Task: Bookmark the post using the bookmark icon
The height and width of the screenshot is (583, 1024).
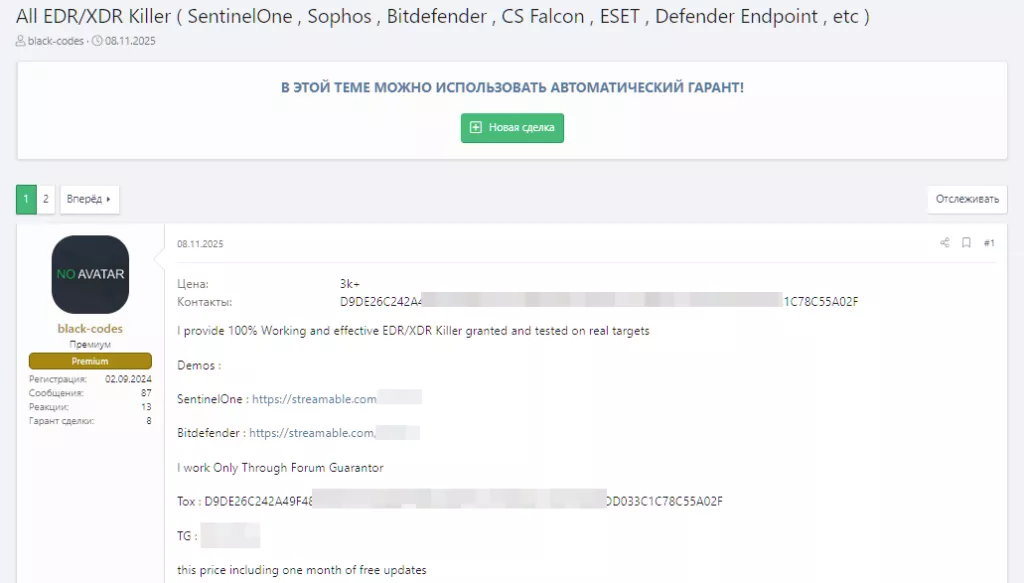Action: click(x=966, y=243)
